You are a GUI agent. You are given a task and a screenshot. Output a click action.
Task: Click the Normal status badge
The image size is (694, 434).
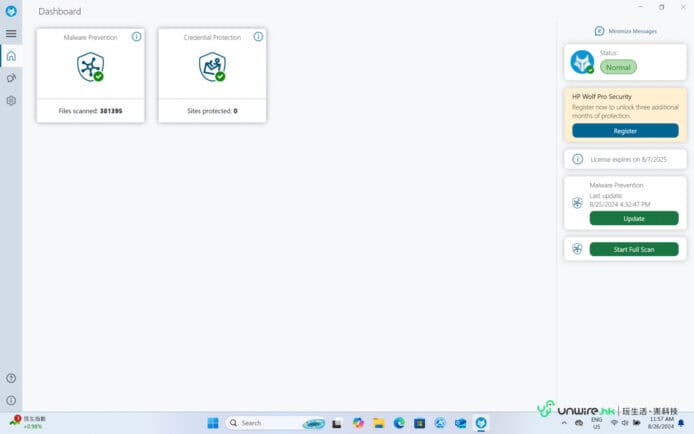pyautogui.click(x=618, y=67)
